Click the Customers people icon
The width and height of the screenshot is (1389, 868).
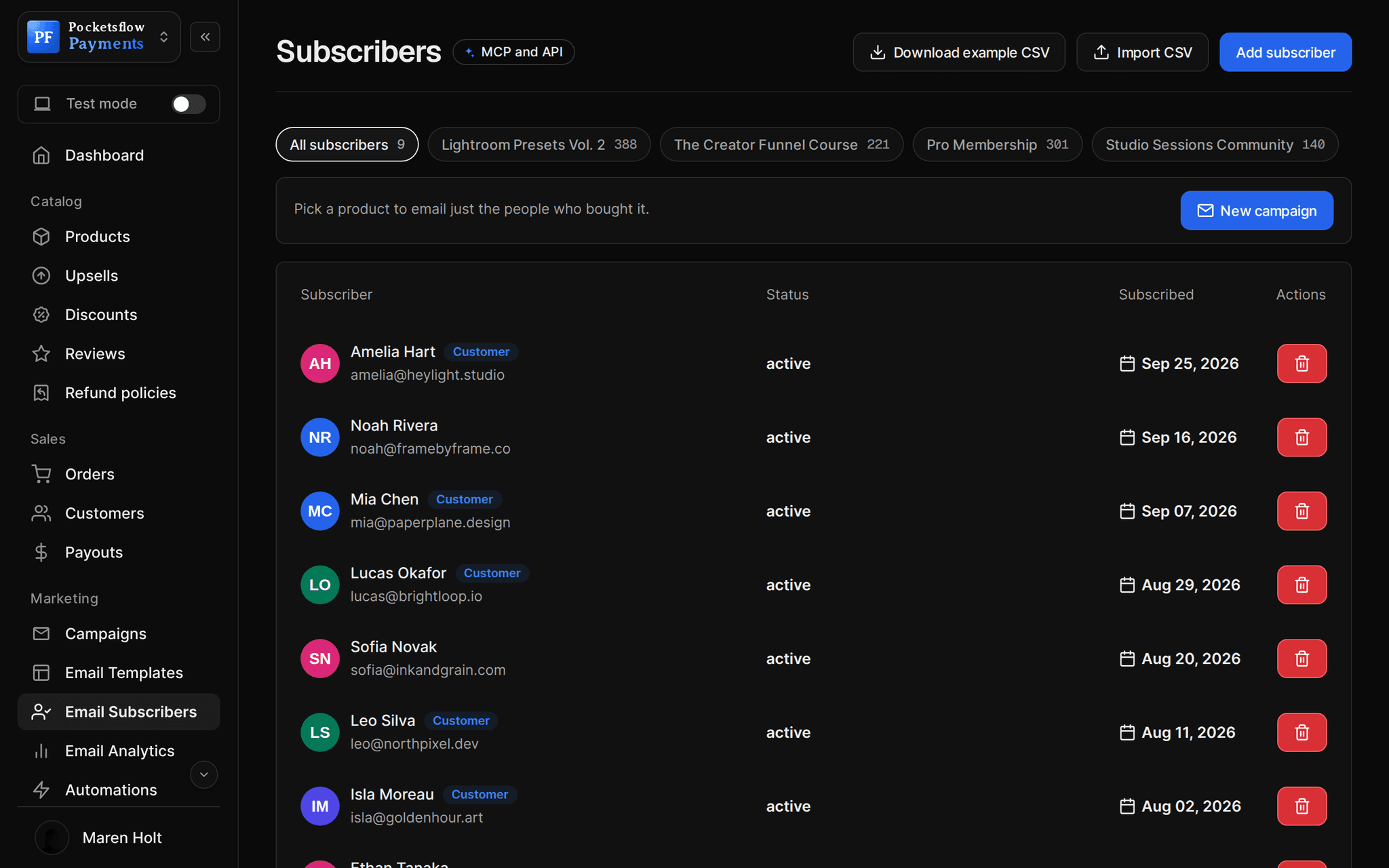(41, 513)
